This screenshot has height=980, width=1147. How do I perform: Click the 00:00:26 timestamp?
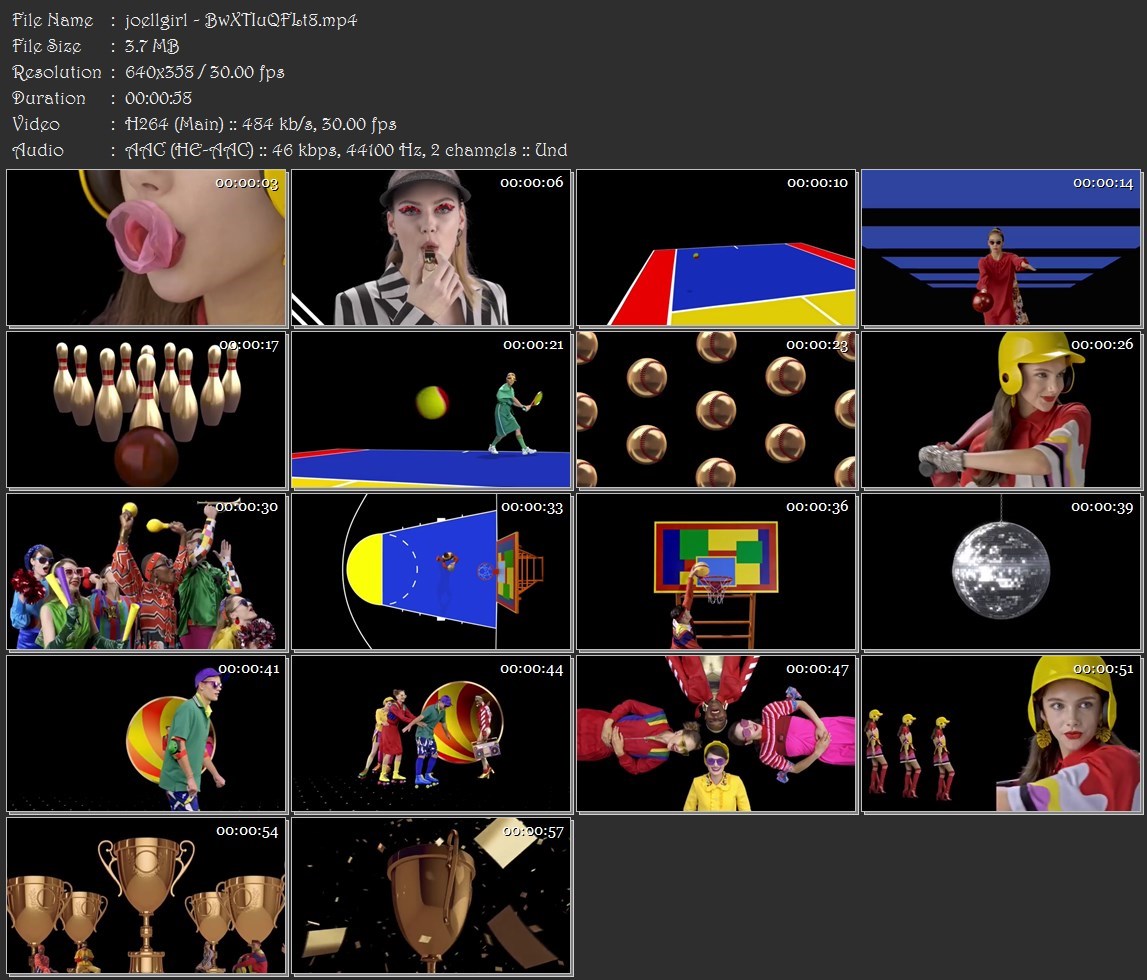point(1102,344)
